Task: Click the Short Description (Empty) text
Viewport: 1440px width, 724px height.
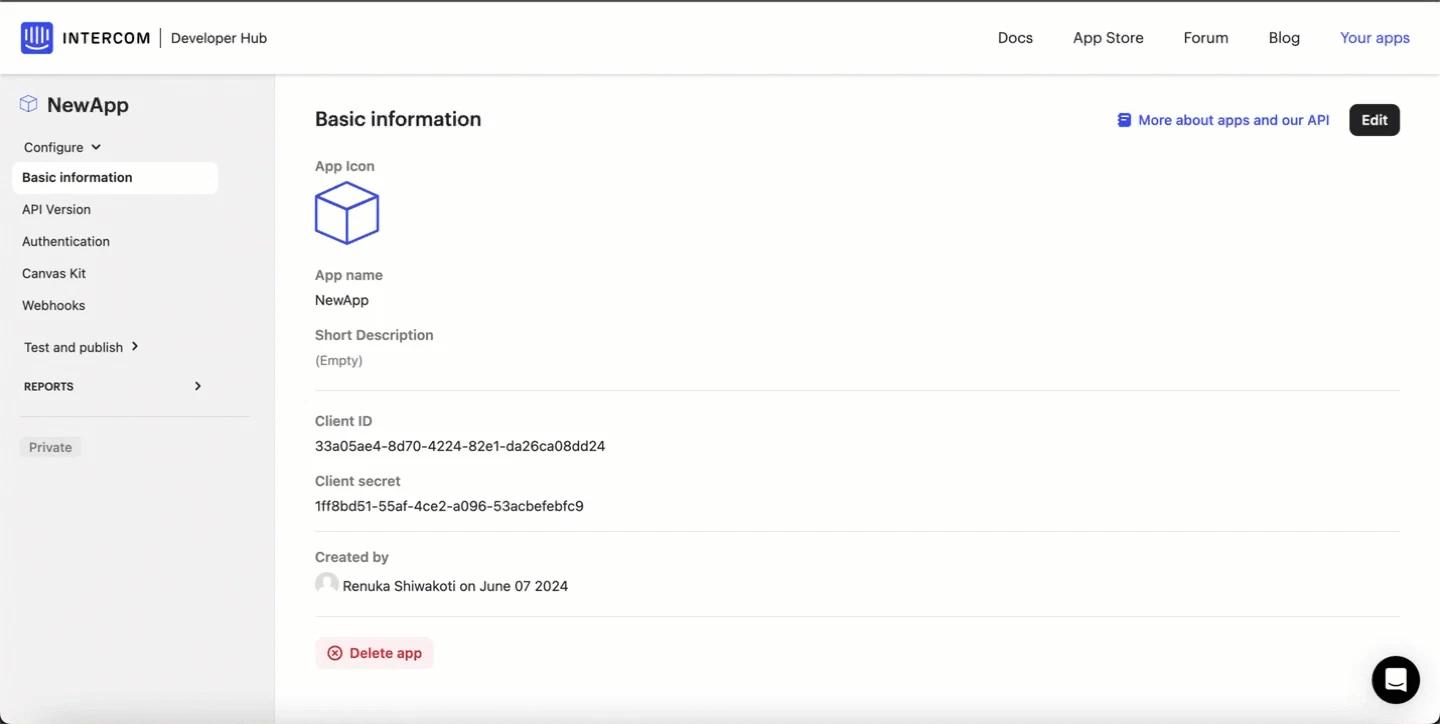Action: coord(339,360)
